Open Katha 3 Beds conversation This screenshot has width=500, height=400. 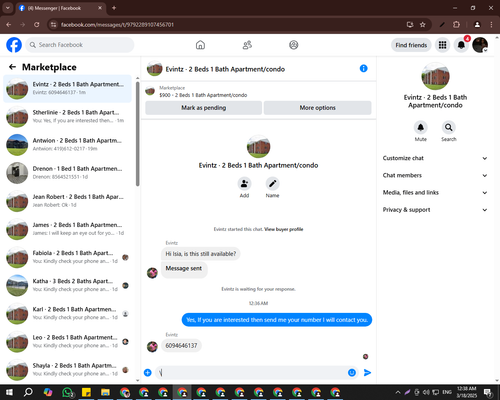pos(67,285)
